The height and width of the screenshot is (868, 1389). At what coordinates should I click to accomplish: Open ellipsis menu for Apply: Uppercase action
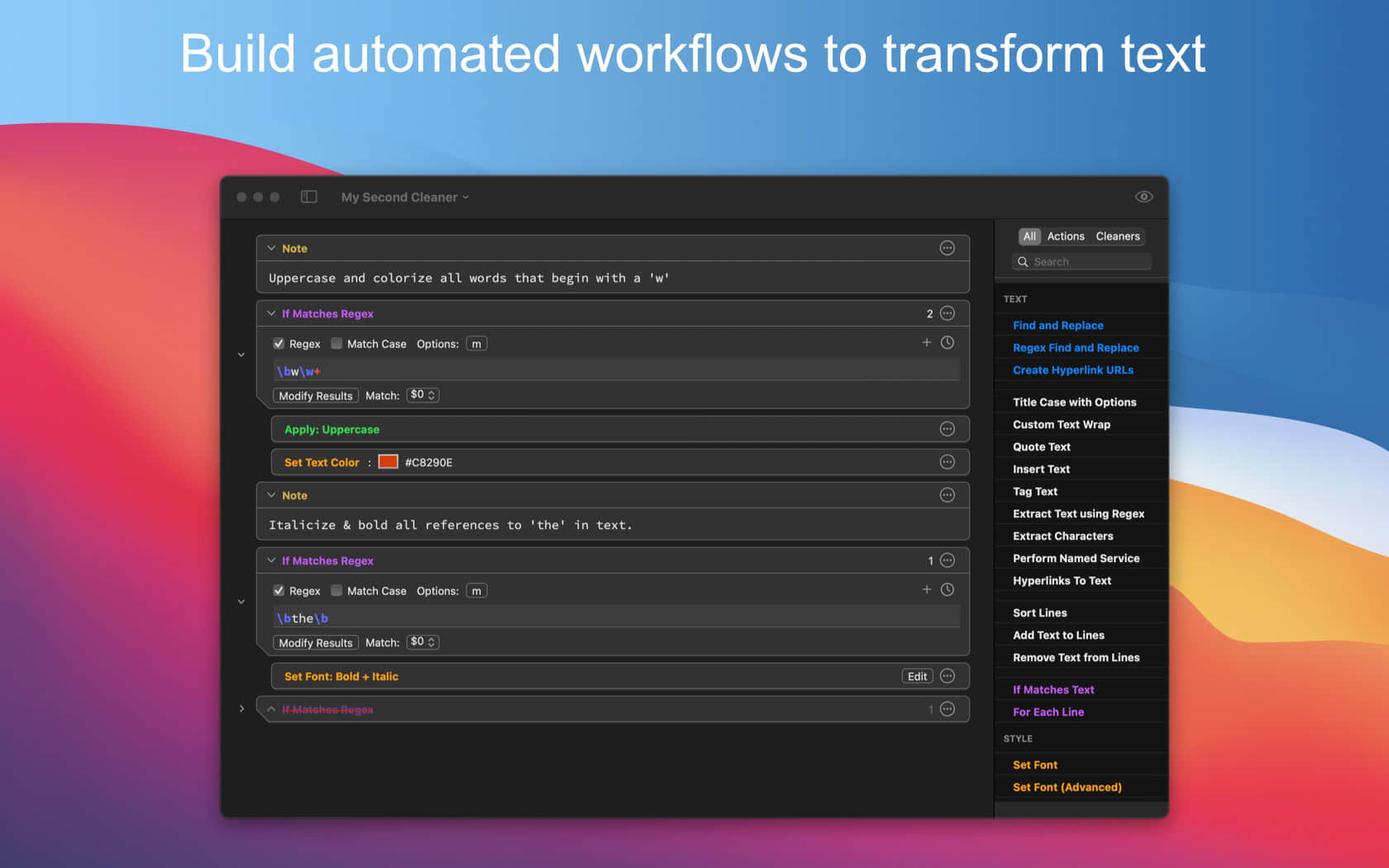947,429
